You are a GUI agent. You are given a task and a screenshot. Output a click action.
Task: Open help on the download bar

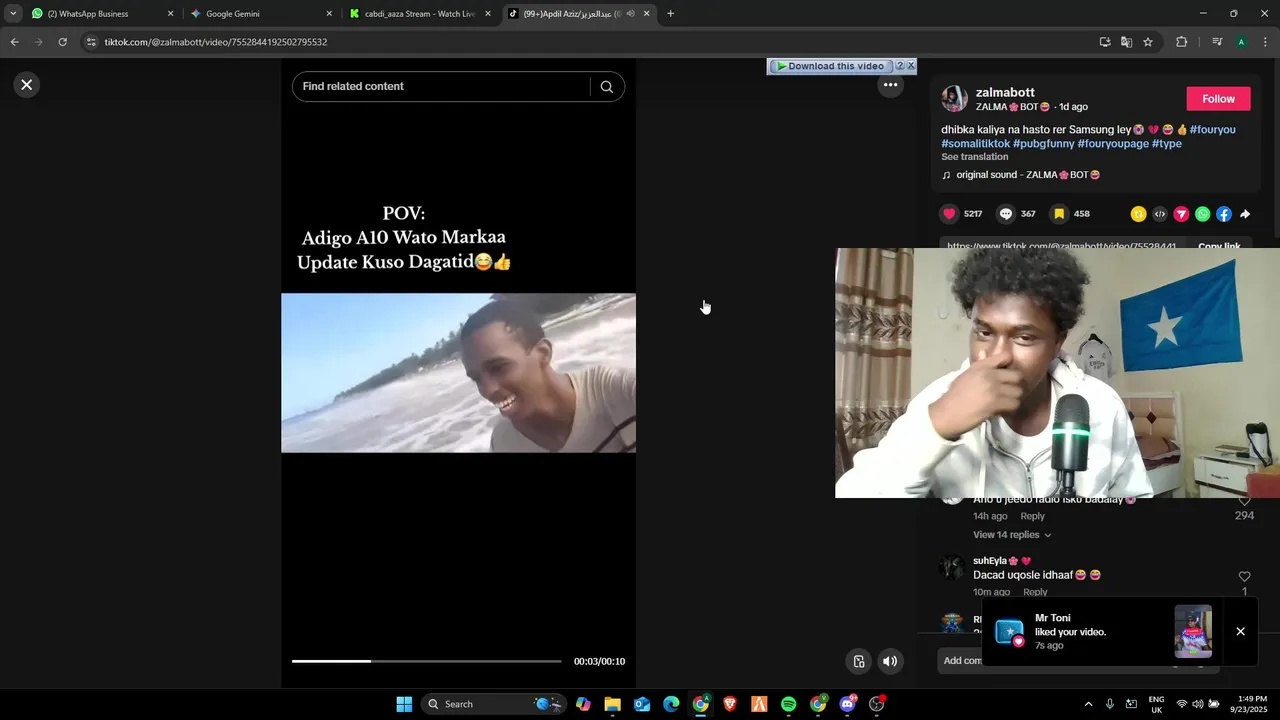point(899,66)
